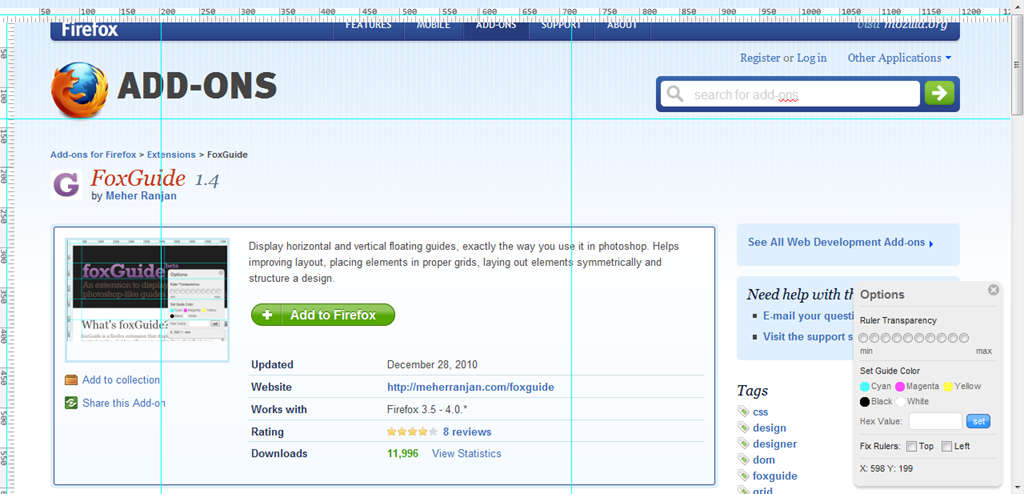
Task: Select the first (min) ruler transparency radio
Action: (863, 338)
